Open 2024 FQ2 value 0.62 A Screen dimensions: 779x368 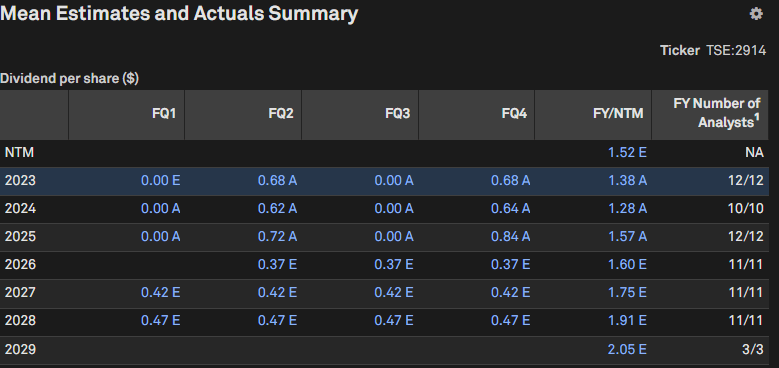(x=277, y=209)
